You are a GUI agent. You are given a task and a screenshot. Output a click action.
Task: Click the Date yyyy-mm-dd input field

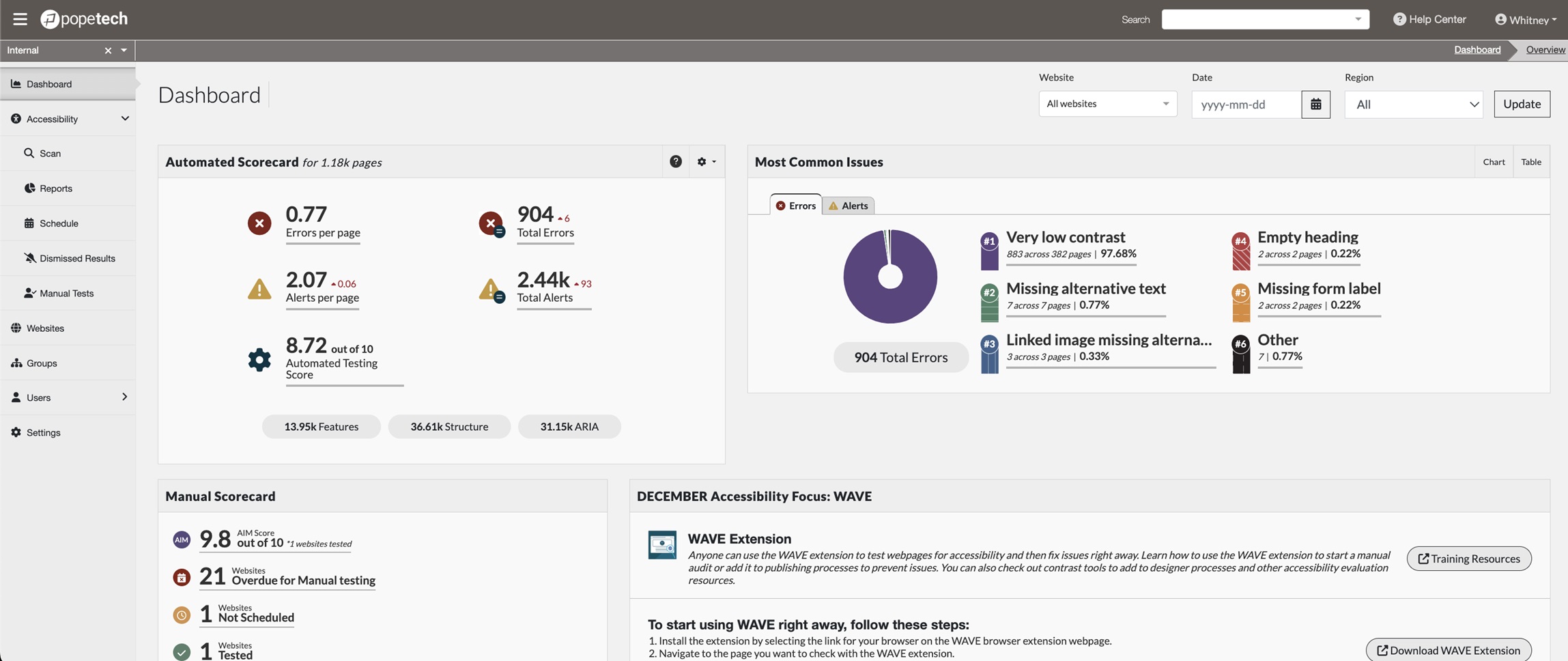click(x=1246, y=104)
